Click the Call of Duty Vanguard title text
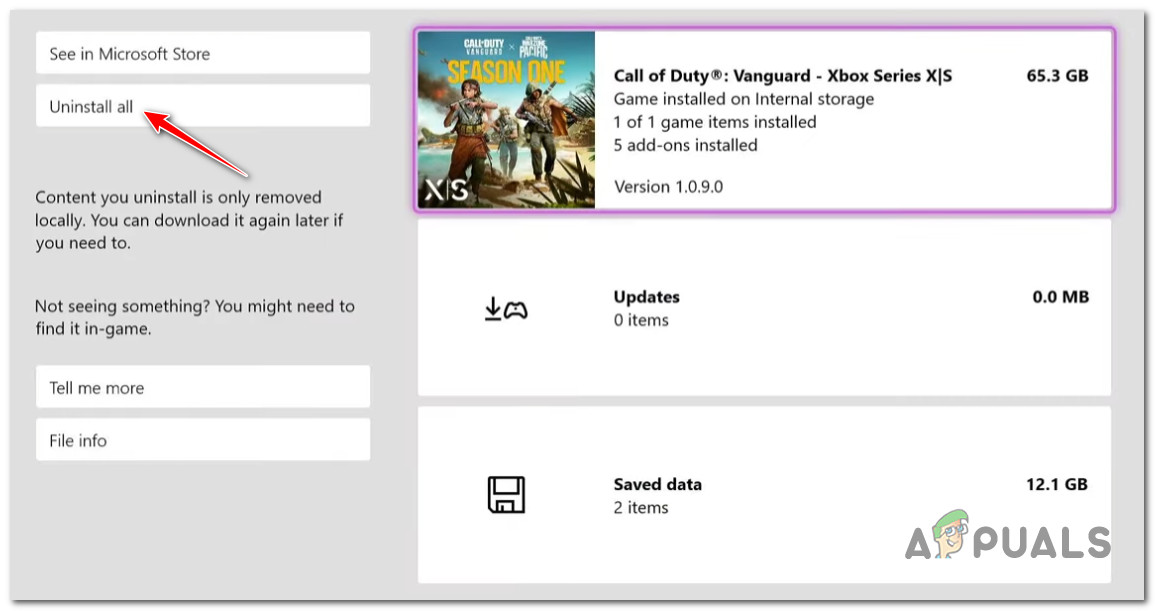Viewport: 1155px width, 611px height. click(782, 75)
